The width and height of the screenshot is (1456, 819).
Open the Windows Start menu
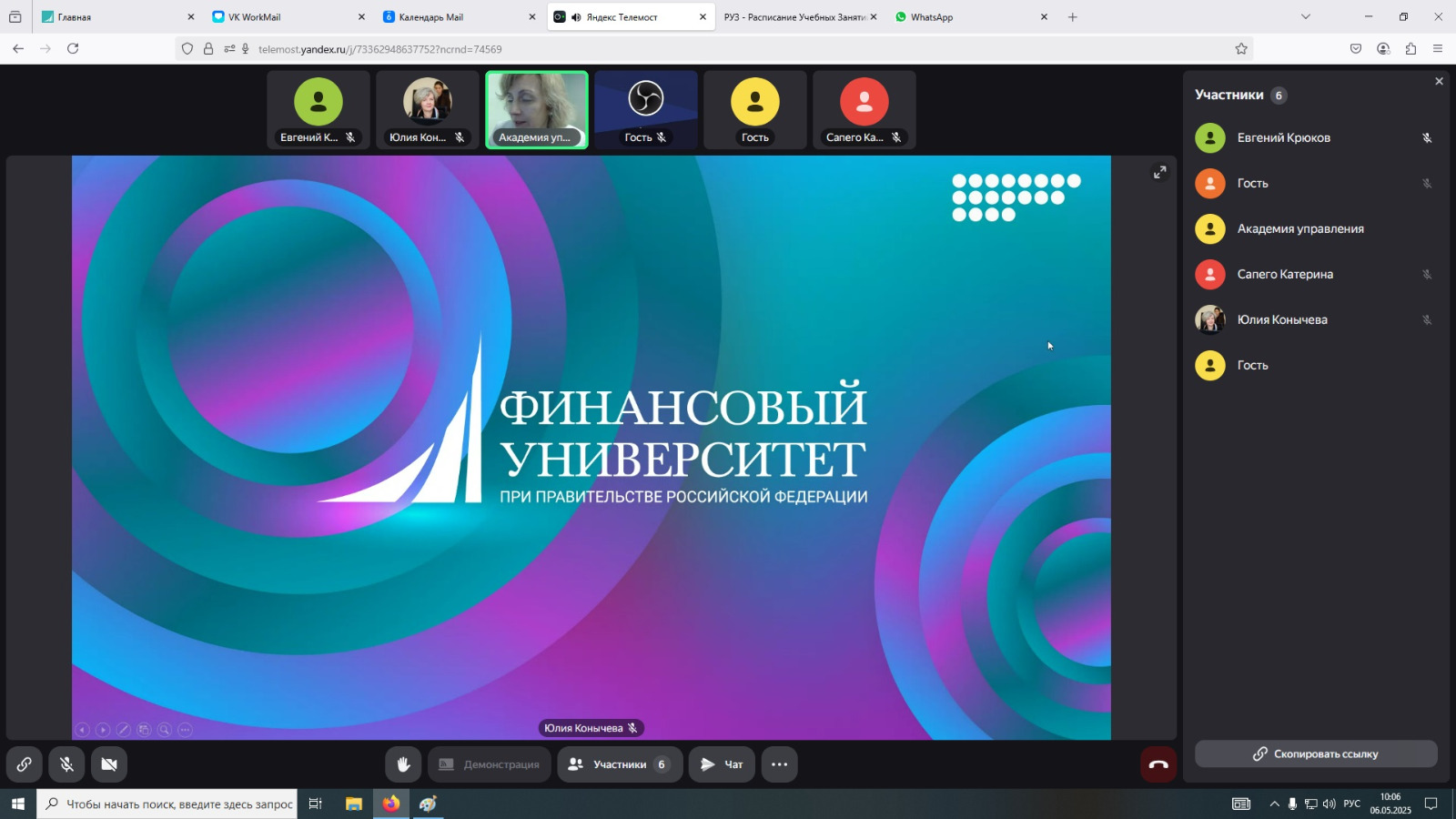click(17, 804)
